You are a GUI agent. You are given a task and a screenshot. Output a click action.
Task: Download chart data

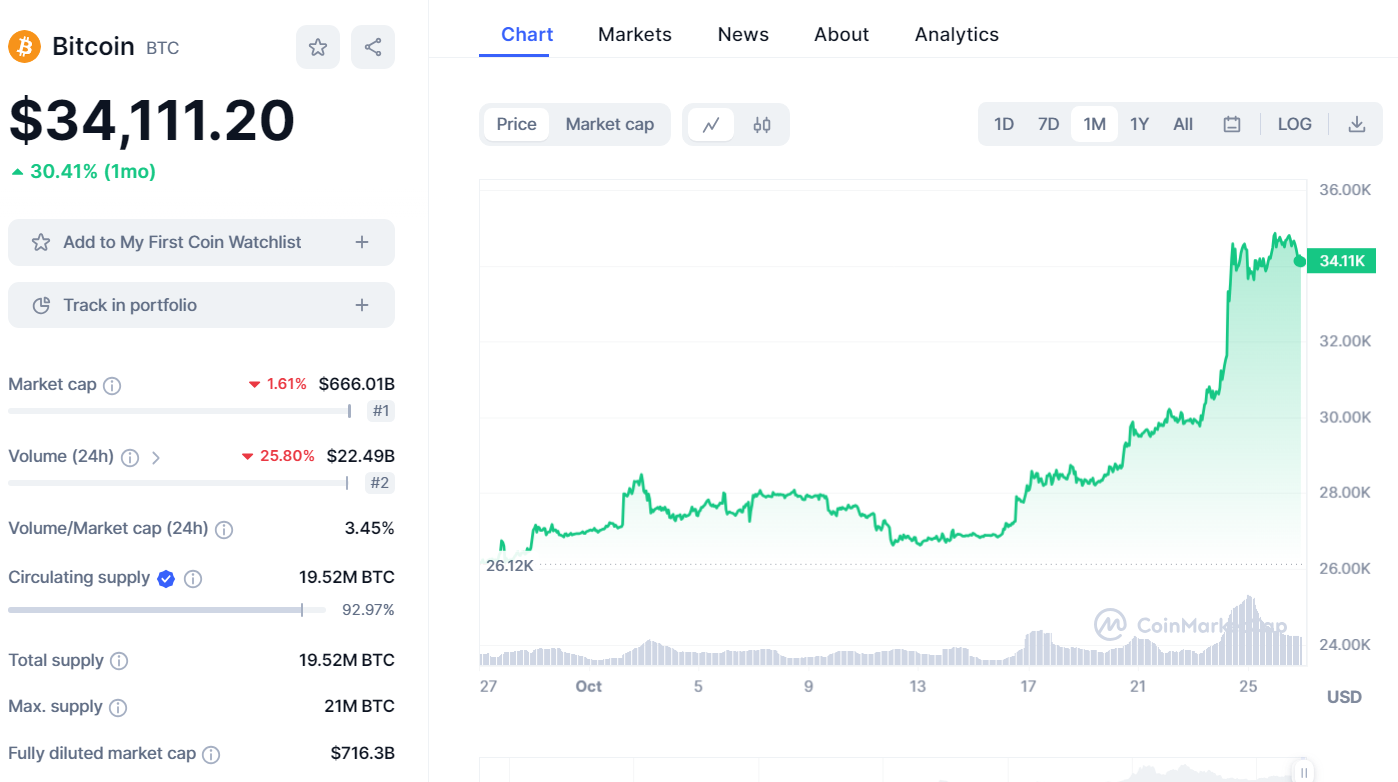pyautogui.click(x=1357, y=125)
